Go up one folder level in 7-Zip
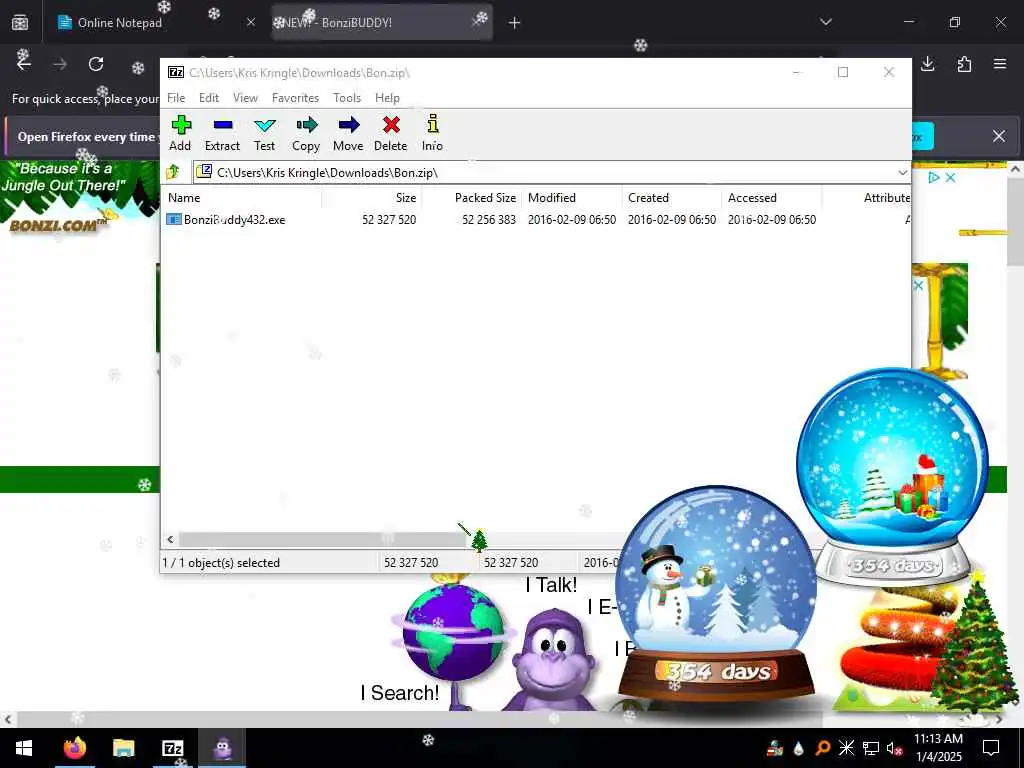 (x=173, y=172)
